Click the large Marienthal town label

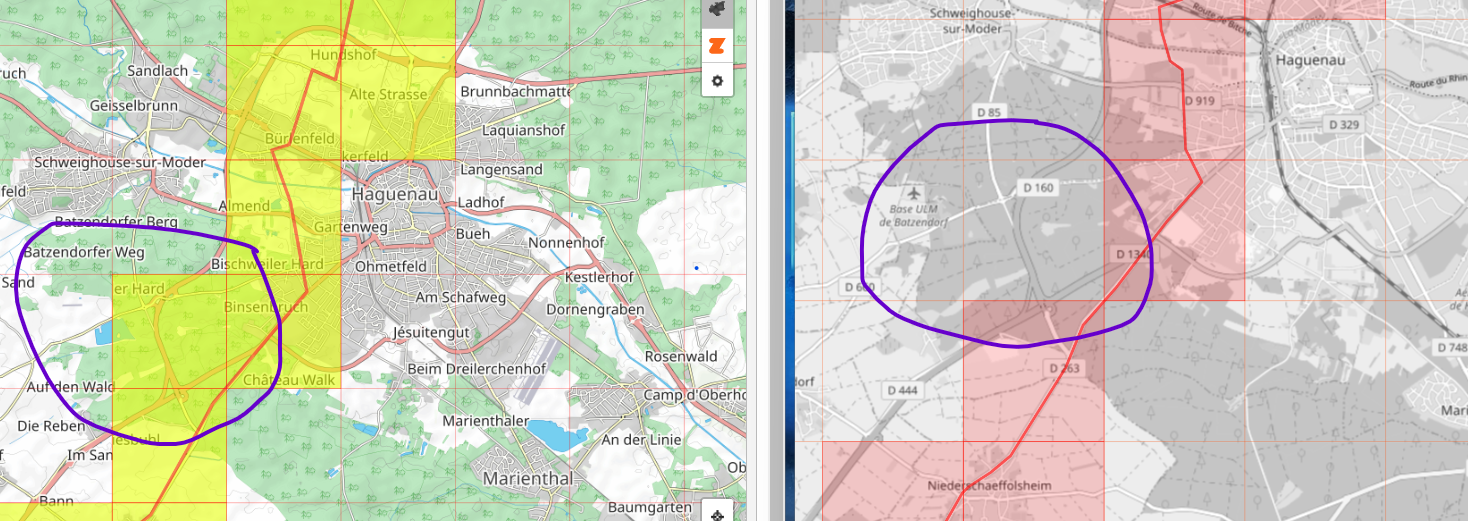[x=528, y=479]
